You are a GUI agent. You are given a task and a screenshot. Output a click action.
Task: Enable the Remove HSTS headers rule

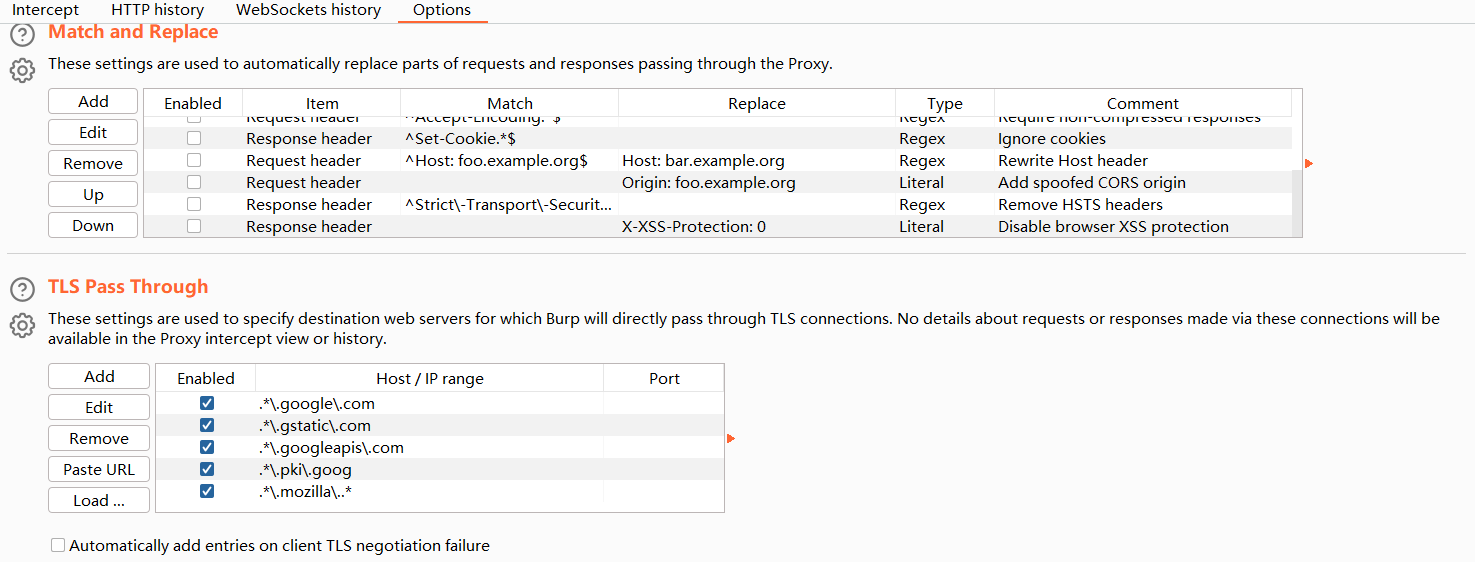coord(194,204)
